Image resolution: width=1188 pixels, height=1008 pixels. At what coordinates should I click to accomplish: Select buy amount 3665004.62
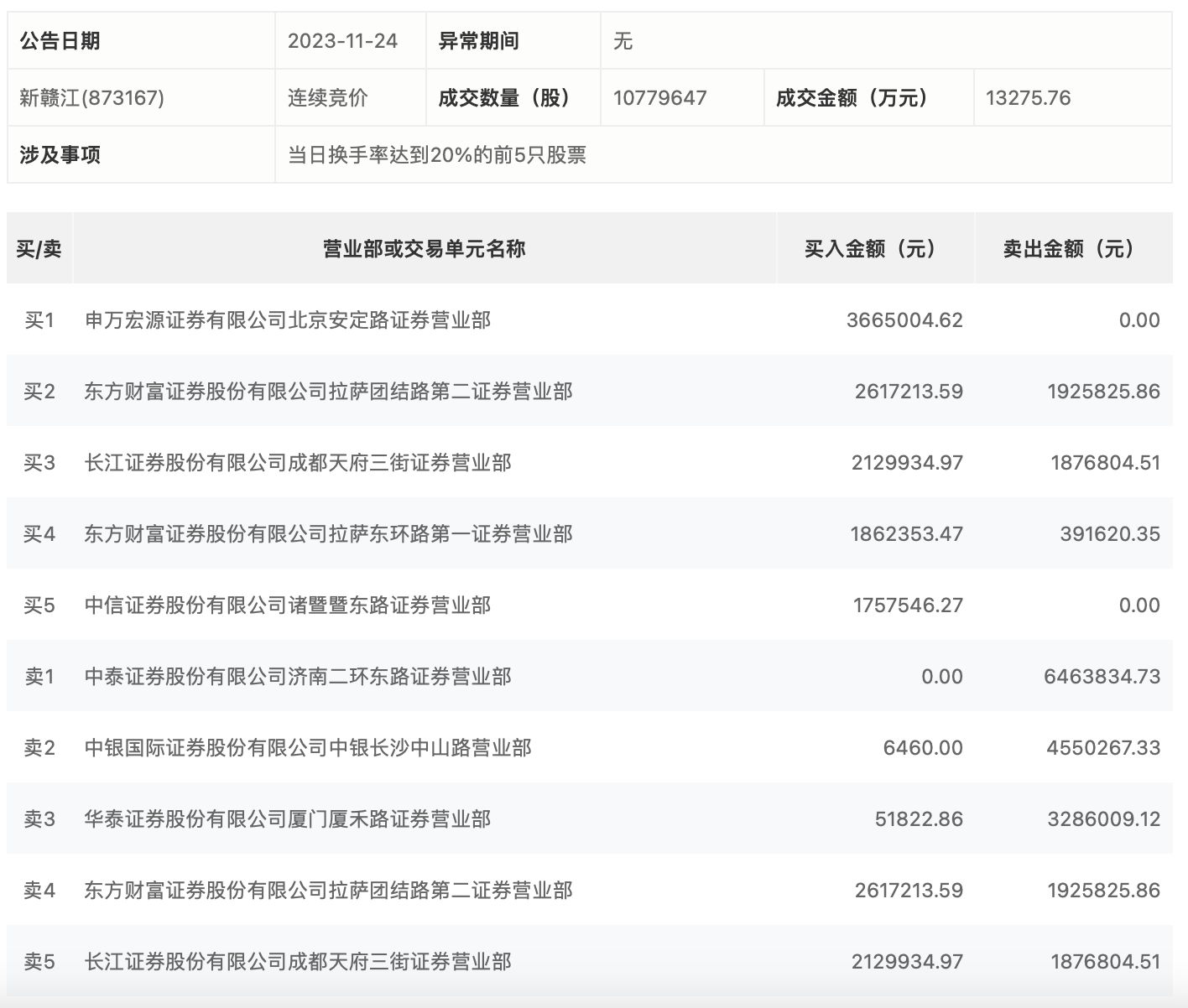(904, 320)
